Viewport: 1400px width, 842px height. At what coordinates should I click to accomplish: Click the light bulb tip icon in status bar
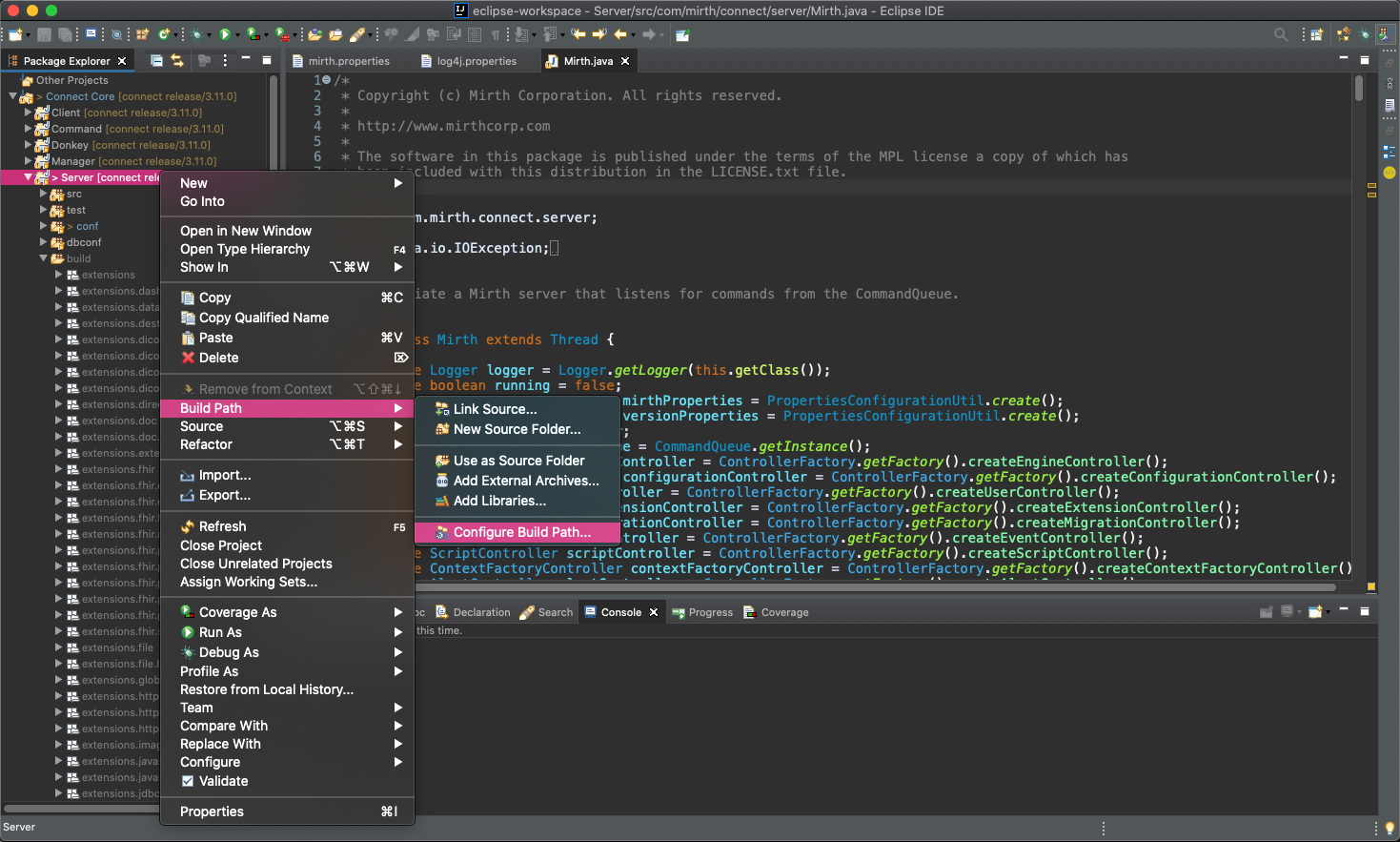click(1390, 828)
